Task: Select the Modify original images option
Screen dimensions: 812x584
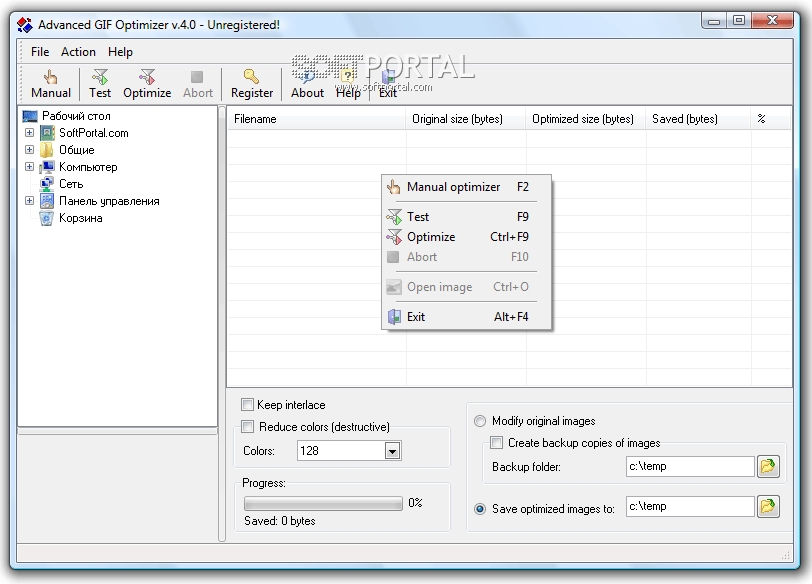Action: pyautogui.click(x=480, y=421)
